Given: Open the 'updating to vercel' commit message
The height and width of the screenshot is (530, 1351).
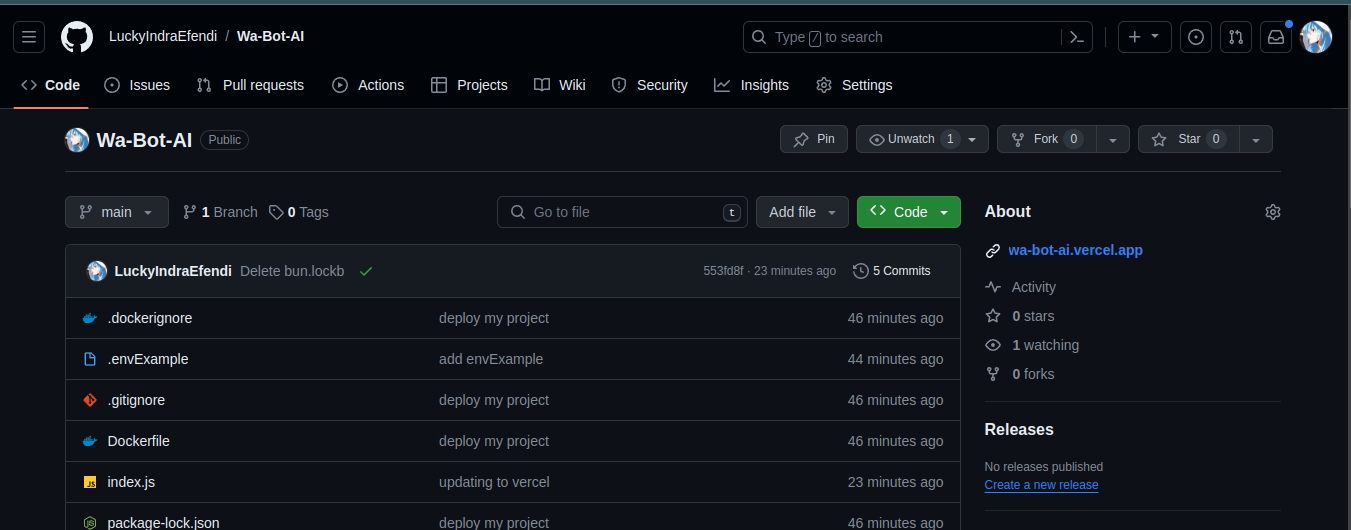Looking at the screenshot, I should [494, 482].
